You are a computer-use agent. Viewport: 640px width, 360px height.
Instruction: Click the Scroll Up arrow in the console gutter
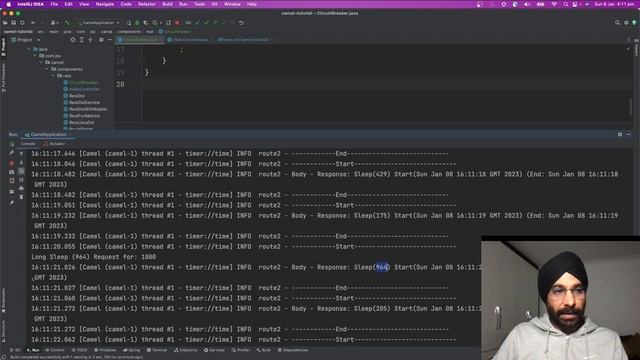tap(22, 154)
